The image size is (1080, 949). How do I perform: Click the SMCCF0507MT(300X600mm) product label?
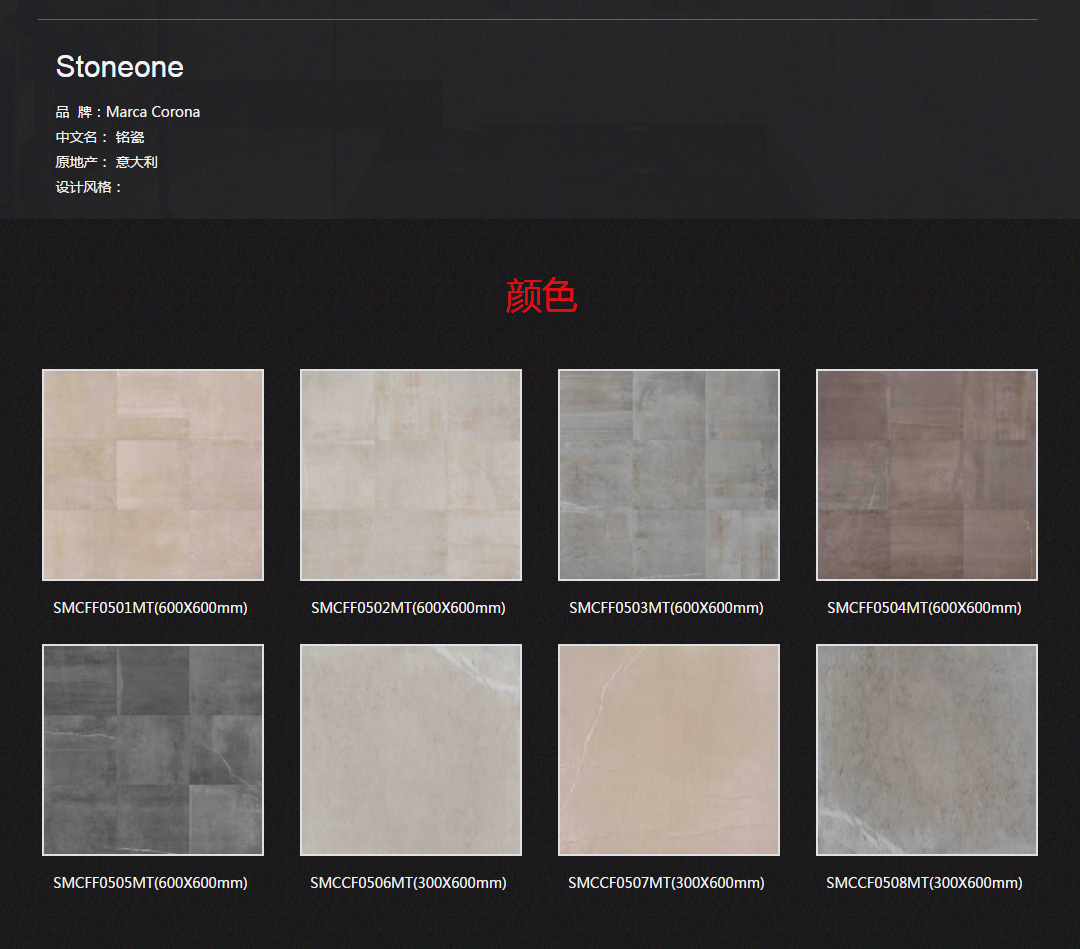[x=666, y=883]
